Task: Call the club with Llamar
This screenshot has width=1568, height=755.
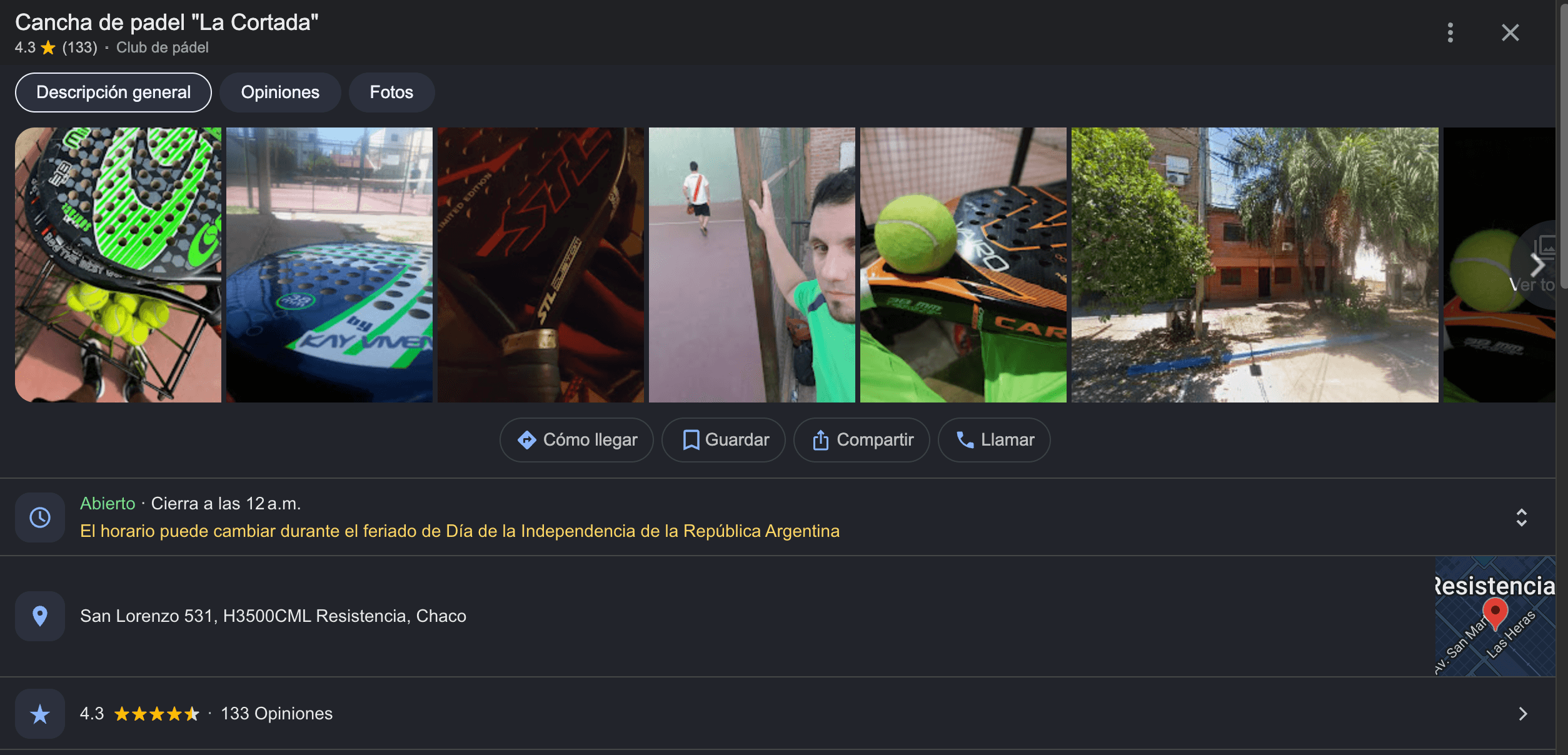Action: [994, 440]
